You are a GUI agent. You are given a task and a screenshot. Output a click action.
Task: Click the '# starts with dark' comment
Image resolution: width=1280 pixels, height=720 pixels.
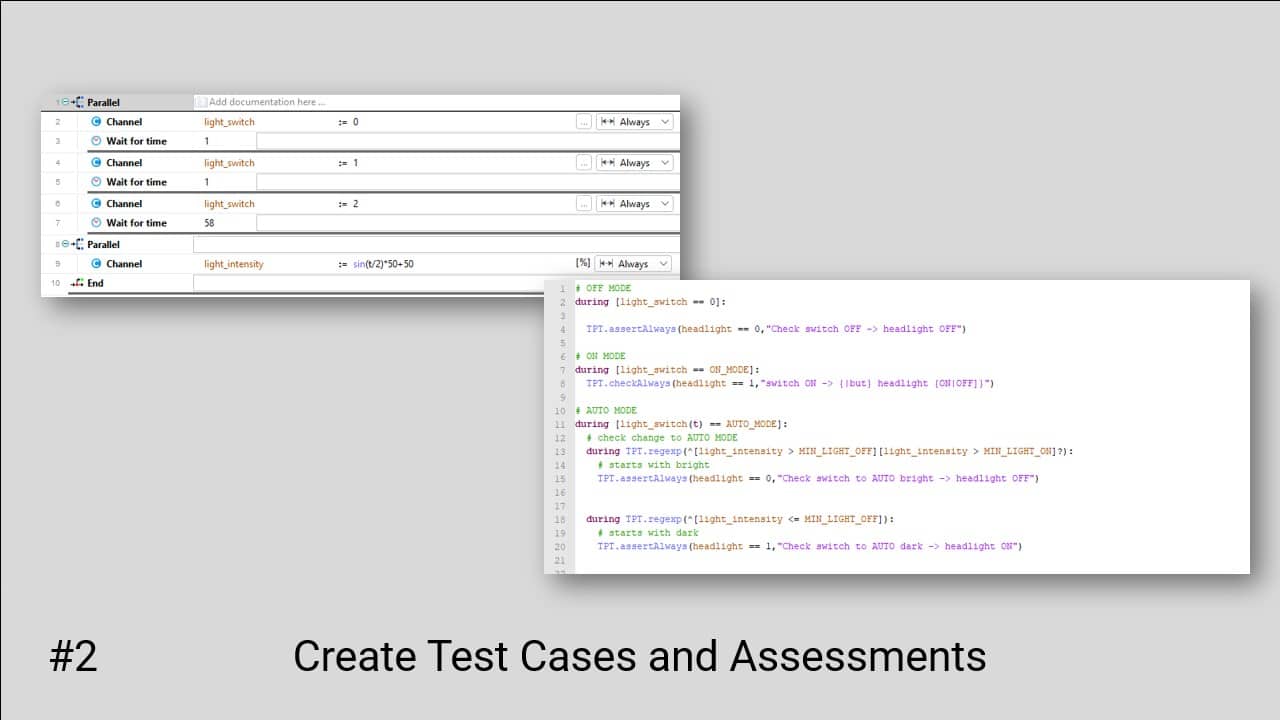(648, 533)
